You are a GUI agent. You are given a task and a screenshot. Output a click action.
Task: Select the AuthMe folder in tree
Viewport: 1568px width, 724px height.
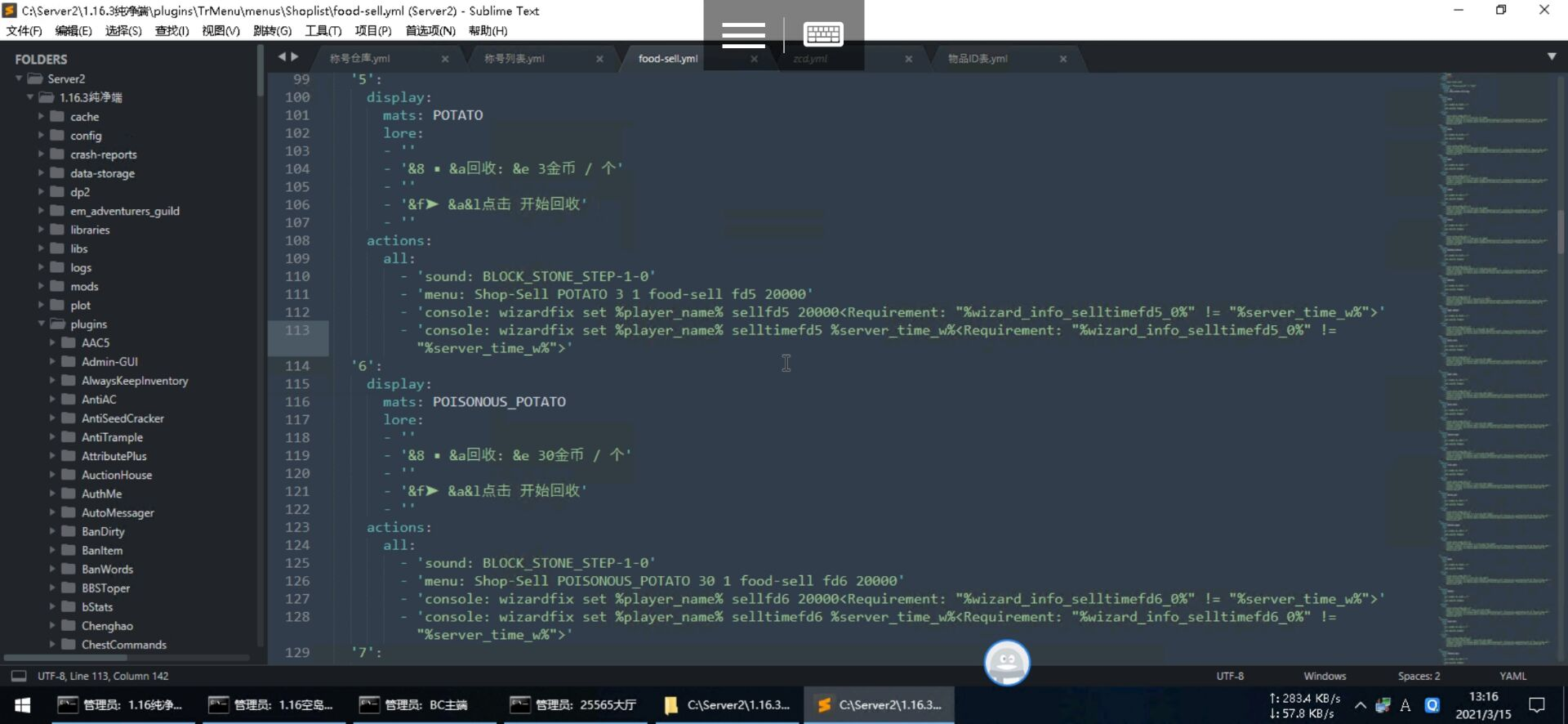point(101,494)
